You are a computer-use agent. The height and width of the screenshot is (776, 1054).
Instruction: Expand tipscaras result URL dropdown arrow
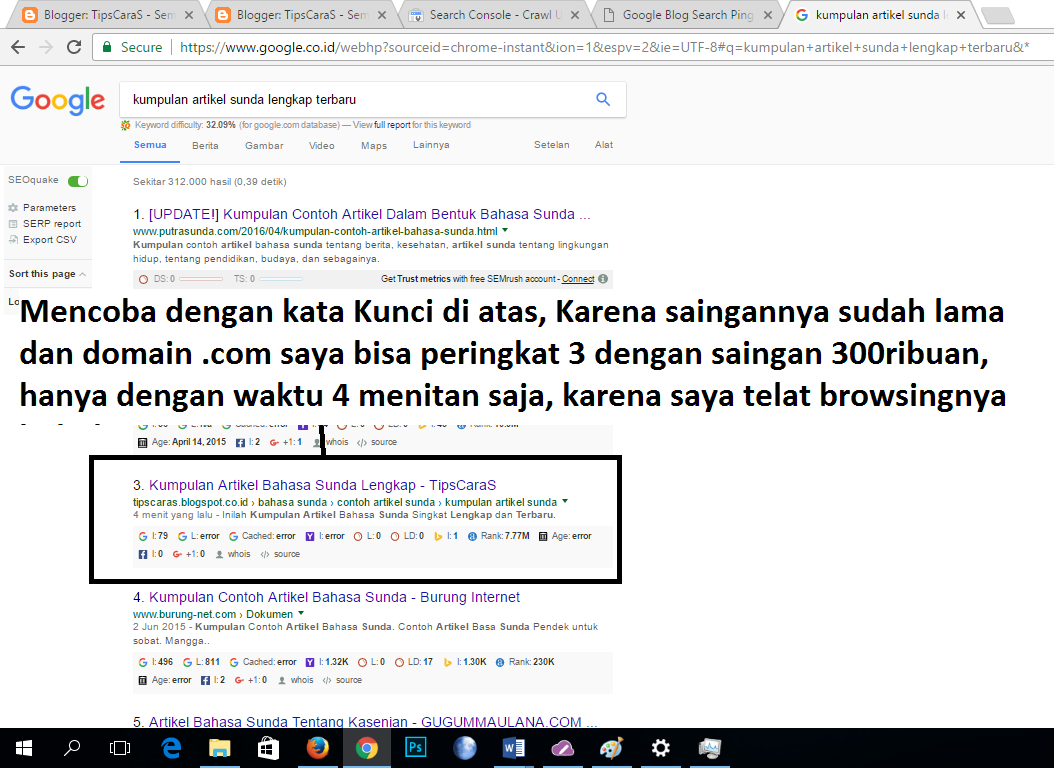coord(565,502)
